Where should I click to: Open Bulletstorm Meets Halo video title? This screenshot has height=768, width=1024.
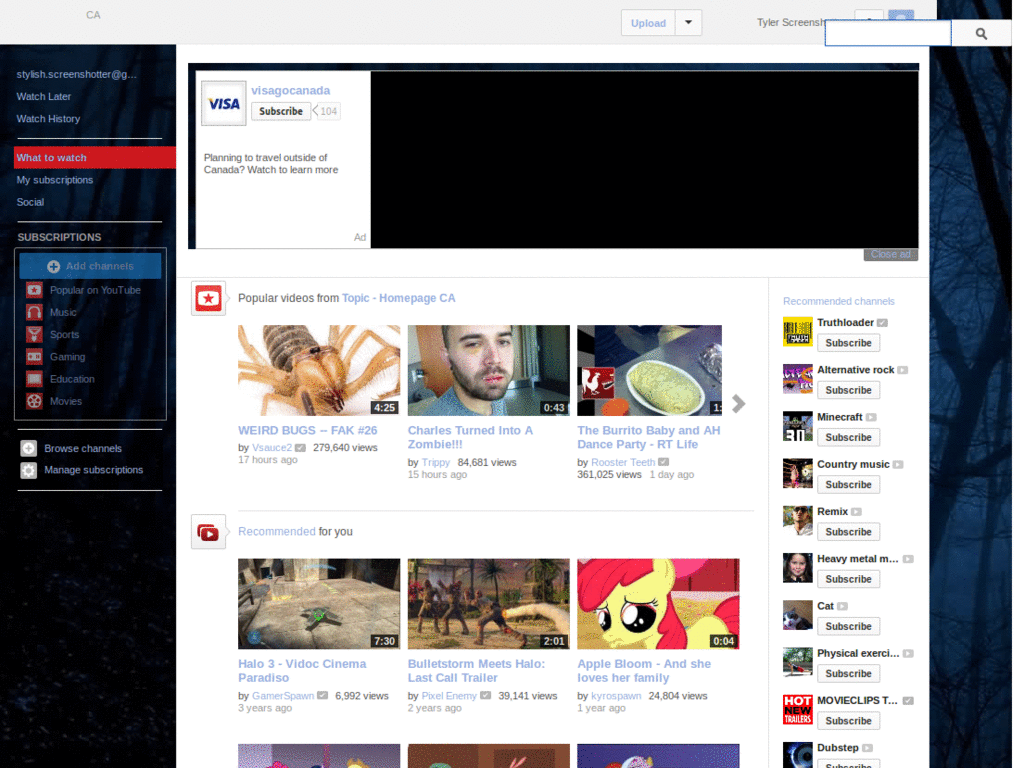[476, 671]
